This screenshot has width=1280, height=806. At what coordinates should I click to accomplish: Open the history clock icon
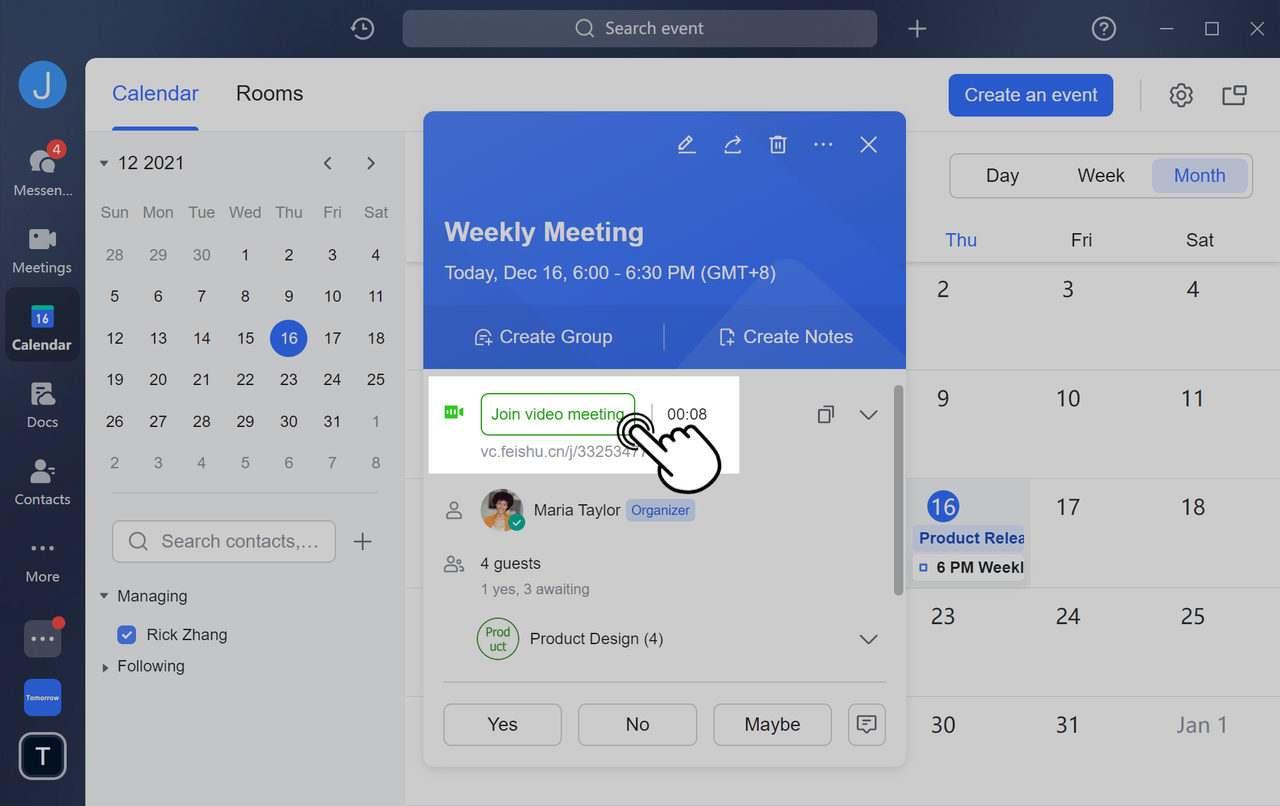362,29
